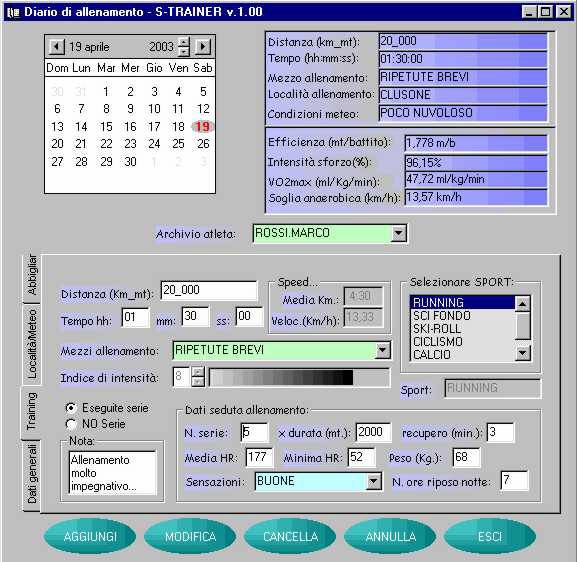
Task: Select the Eseguite serie radio button
Action: coord(71,408)
